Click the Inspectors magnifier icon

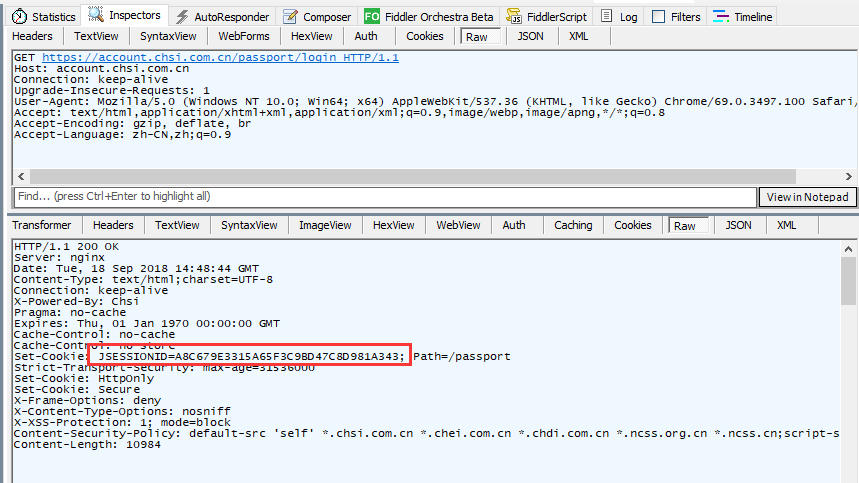(x=96, y=15)
